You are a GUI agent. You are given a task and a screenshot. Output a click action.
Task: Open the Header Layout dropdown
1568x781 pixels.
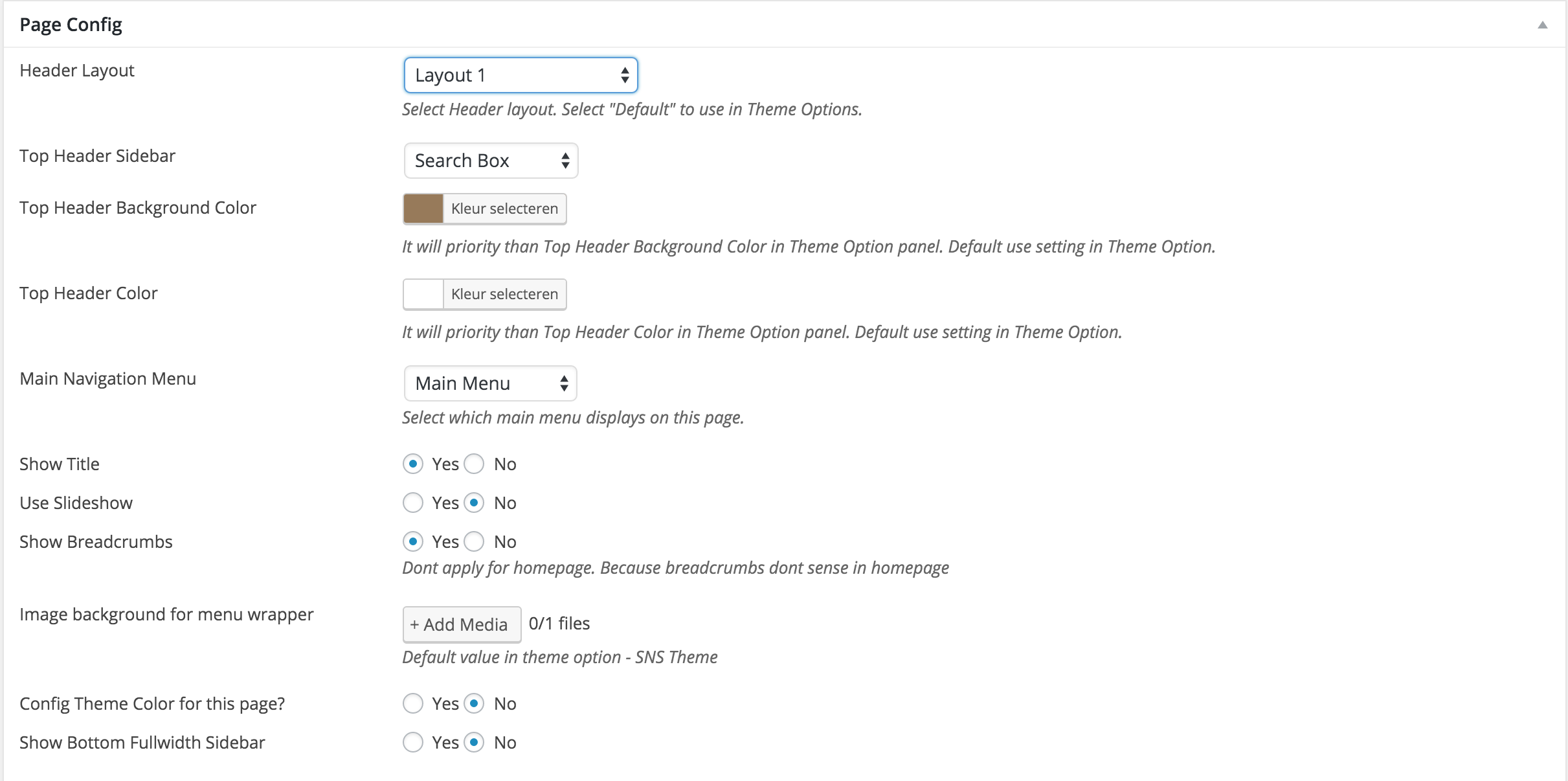click(x=521, y=75)
